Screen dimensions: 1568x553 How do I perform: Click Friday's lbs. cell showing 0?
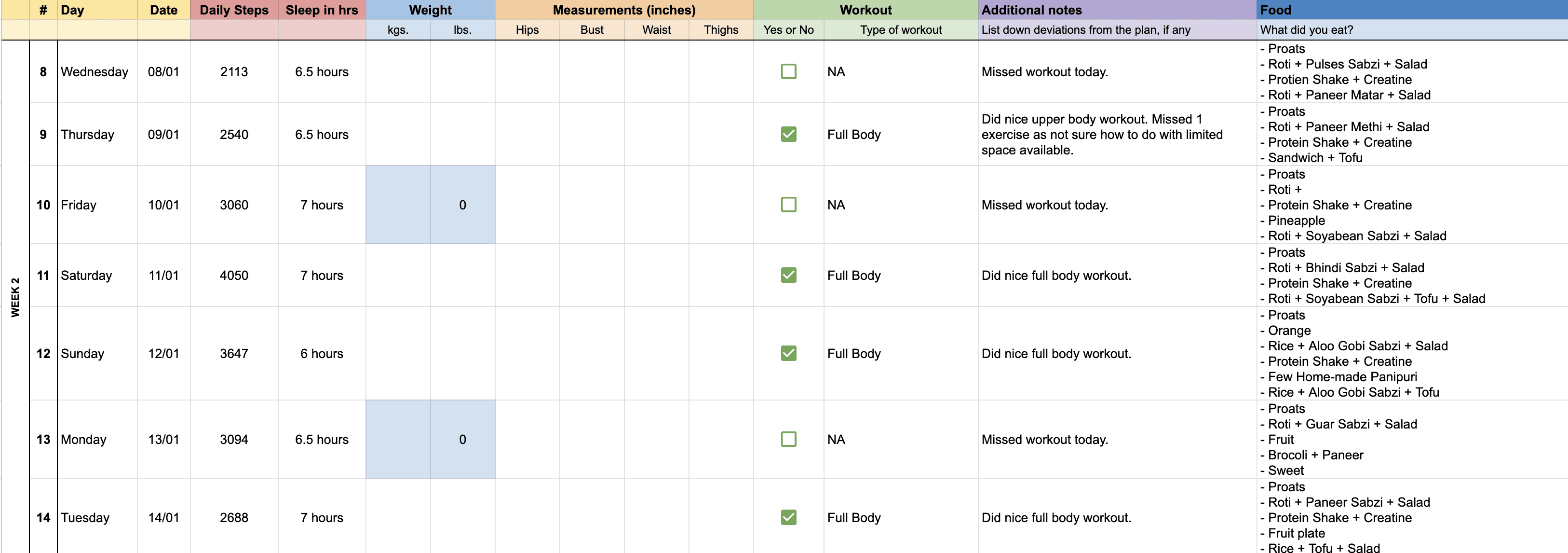[x=462, y=205]
